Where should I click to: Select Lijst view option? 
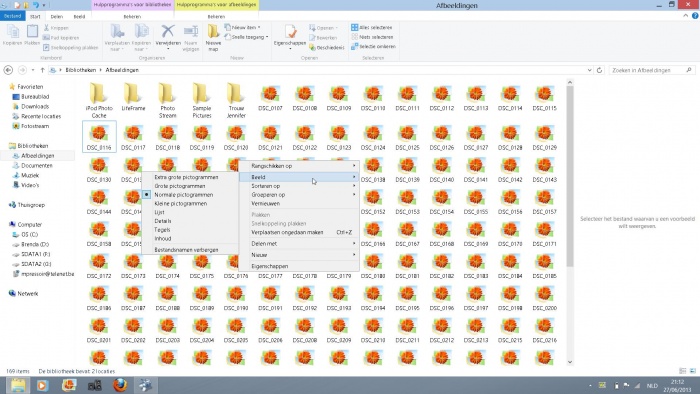(x=159, y=212)
